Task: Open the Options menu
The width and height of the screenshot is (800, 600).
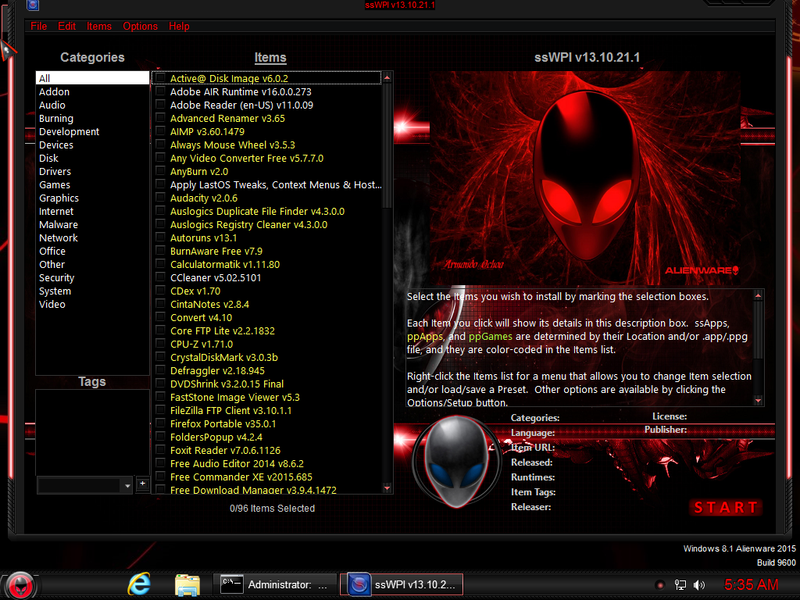Action: coord(140,26)
